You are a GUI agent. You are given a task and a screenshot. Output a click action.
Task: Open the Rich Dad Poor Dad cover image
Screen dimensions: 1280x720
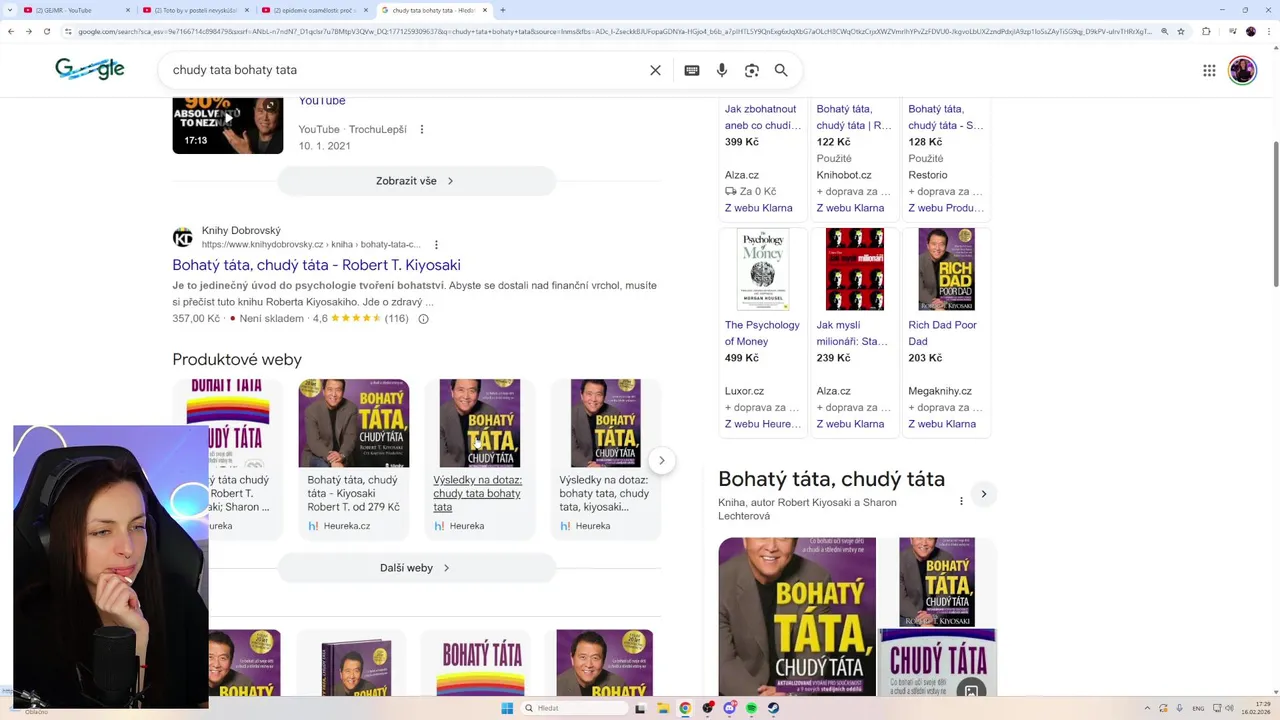pos(946,269)
